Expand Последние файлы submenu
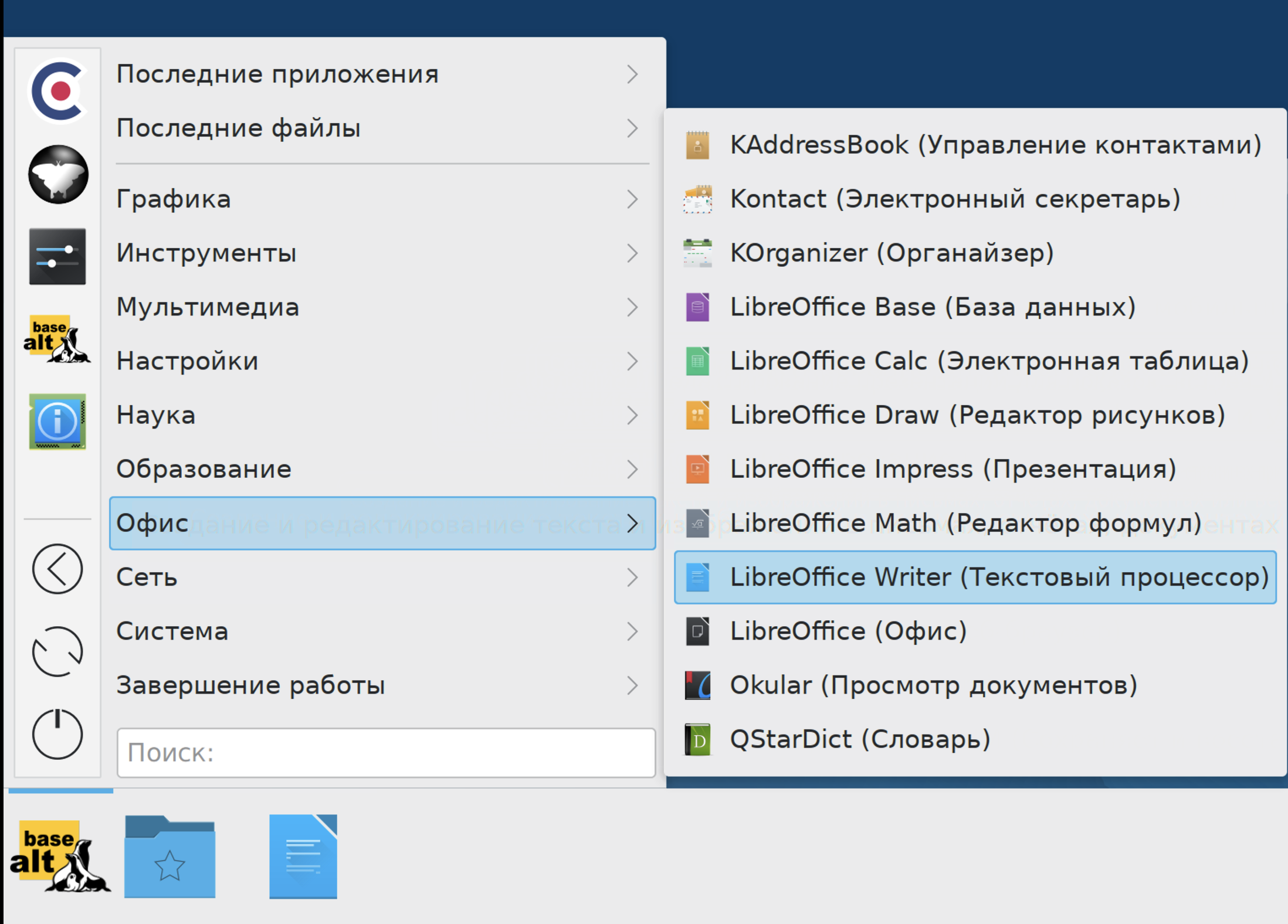 [384, 127]
